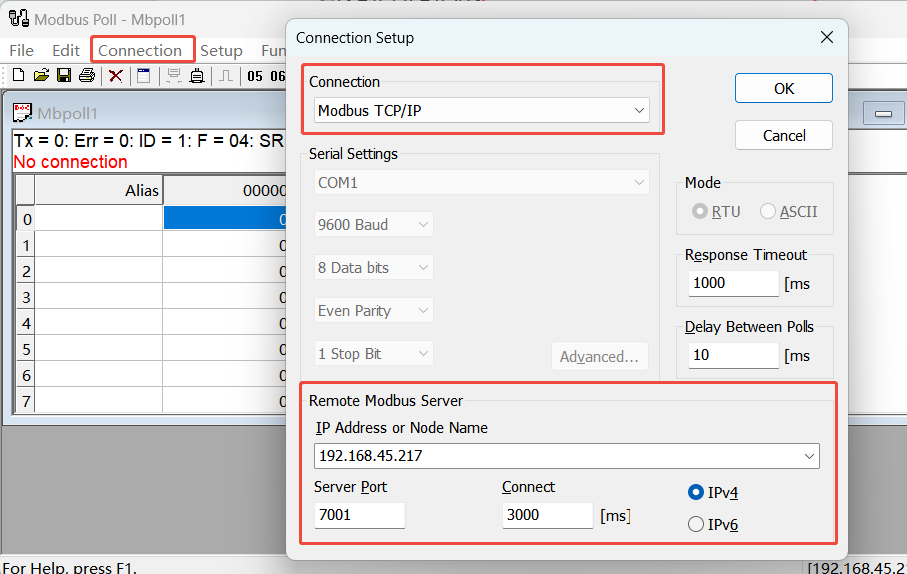The image size is (907, 574).
Task: Open the Even Parity dropdown
Action: click(x=374, y=311)
